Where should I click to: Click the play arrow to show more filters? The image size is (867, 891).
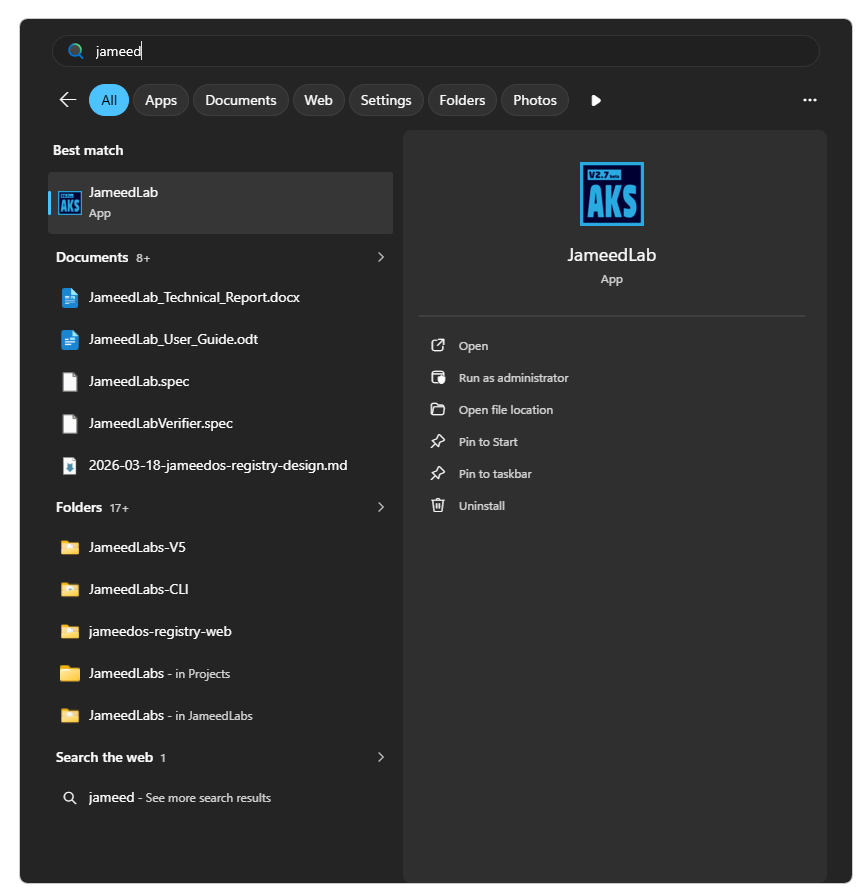click(x=595, y=101)
